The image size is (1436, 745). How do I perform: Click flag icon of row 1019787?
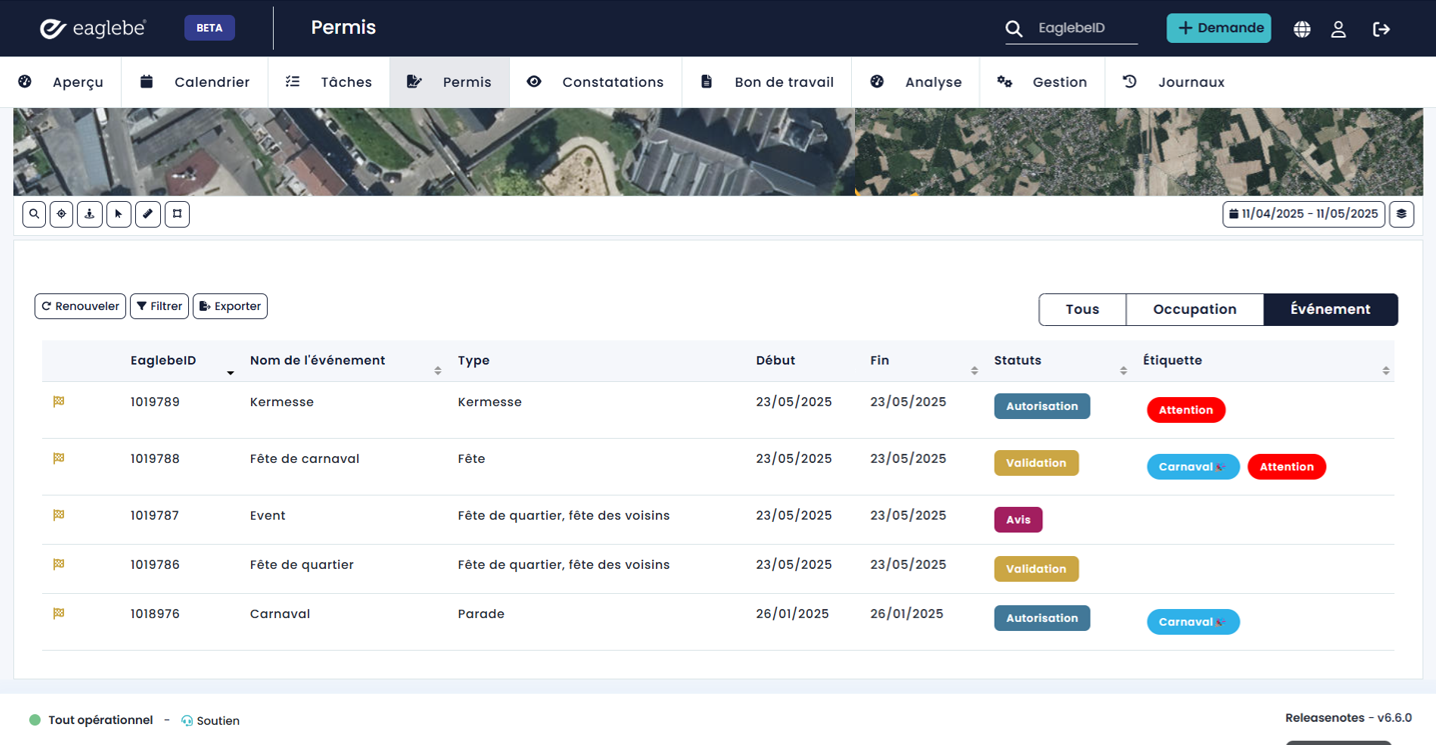pos(59,516)
